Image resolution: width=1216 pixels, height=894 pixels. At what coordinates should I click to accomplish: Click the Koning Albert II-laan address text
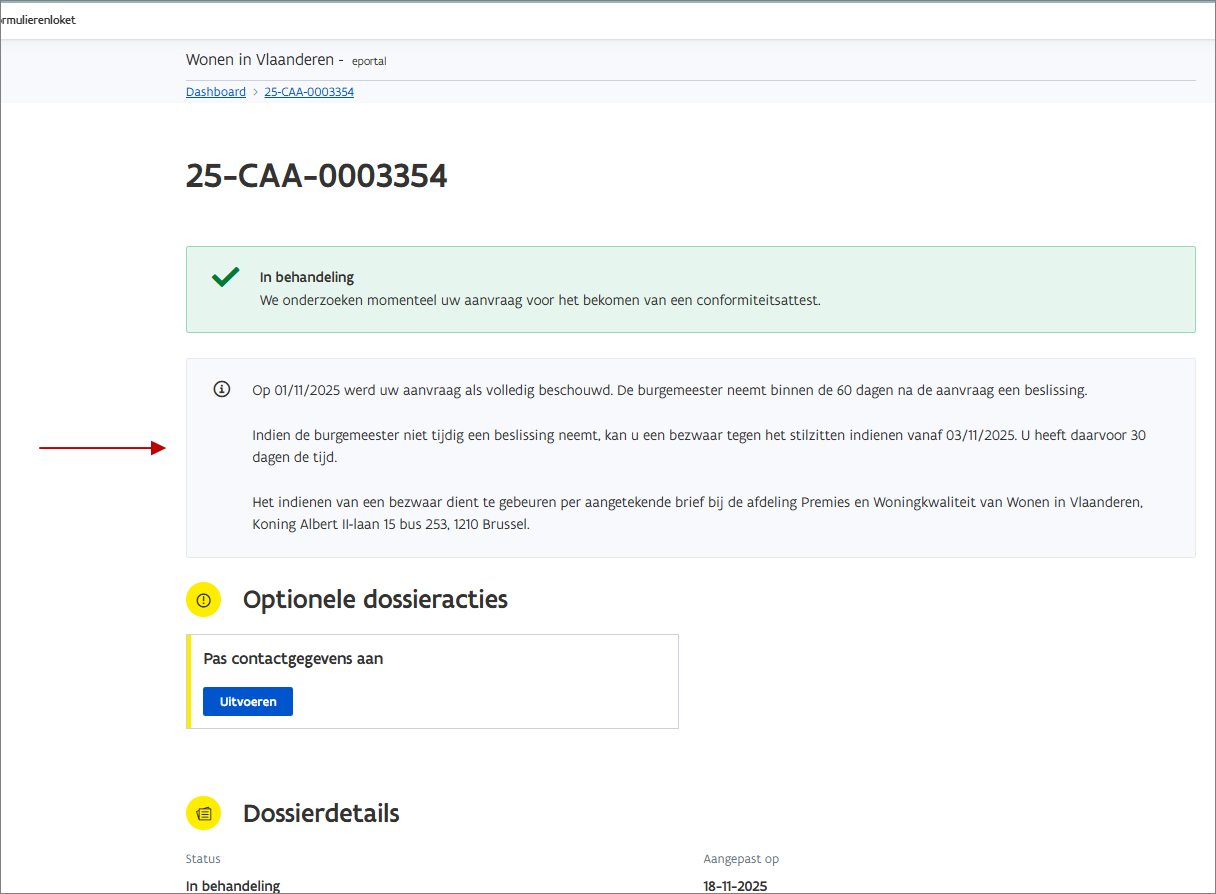pos(390,524)
